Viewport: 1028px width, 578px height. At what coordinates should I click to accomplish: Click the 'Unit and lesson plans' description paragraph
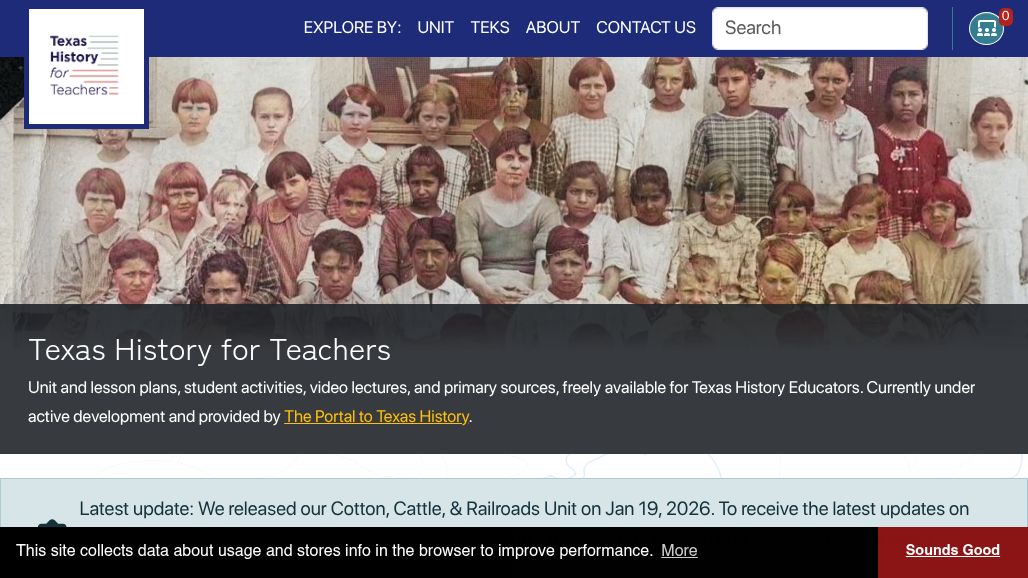pos(502,402)
